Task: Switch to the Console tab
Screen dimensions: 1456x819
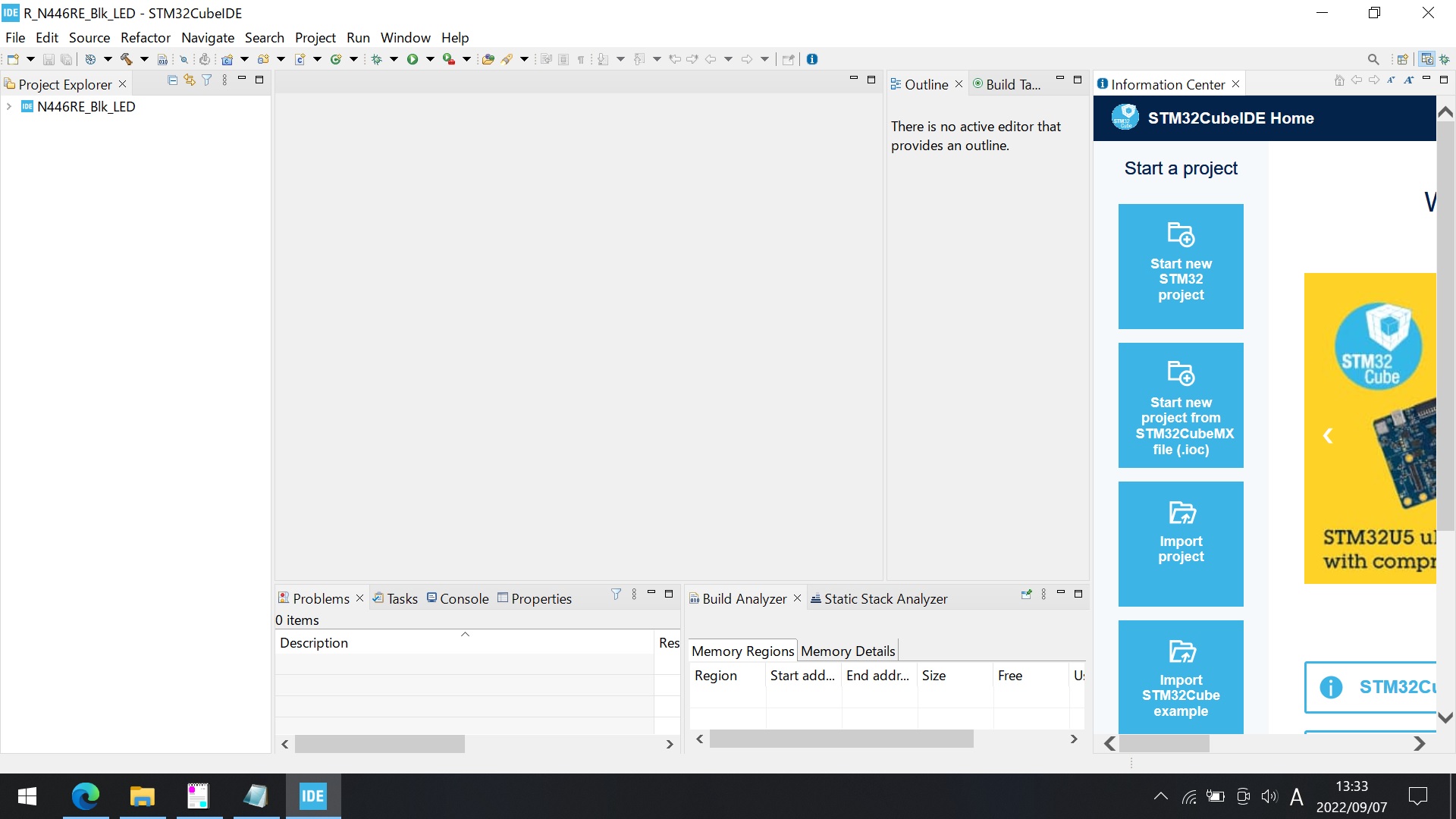Action: tap(464, 598)
